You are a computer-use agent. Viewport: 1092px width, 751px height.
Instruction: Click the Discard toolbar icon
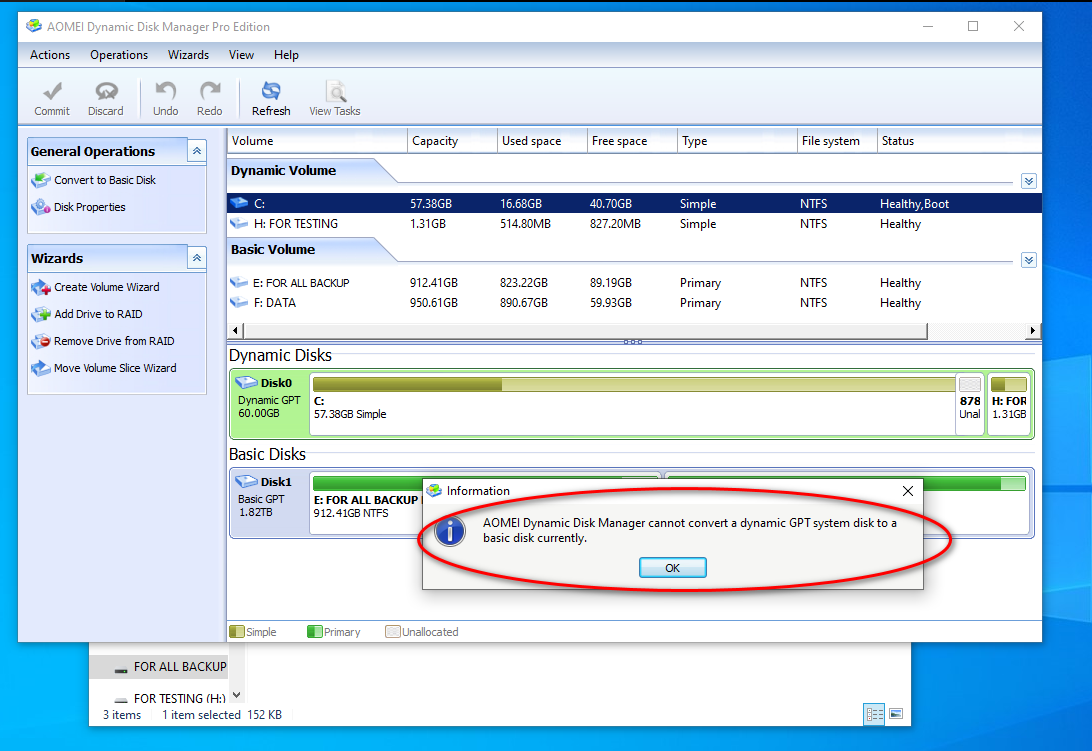(x=106, y=99)
